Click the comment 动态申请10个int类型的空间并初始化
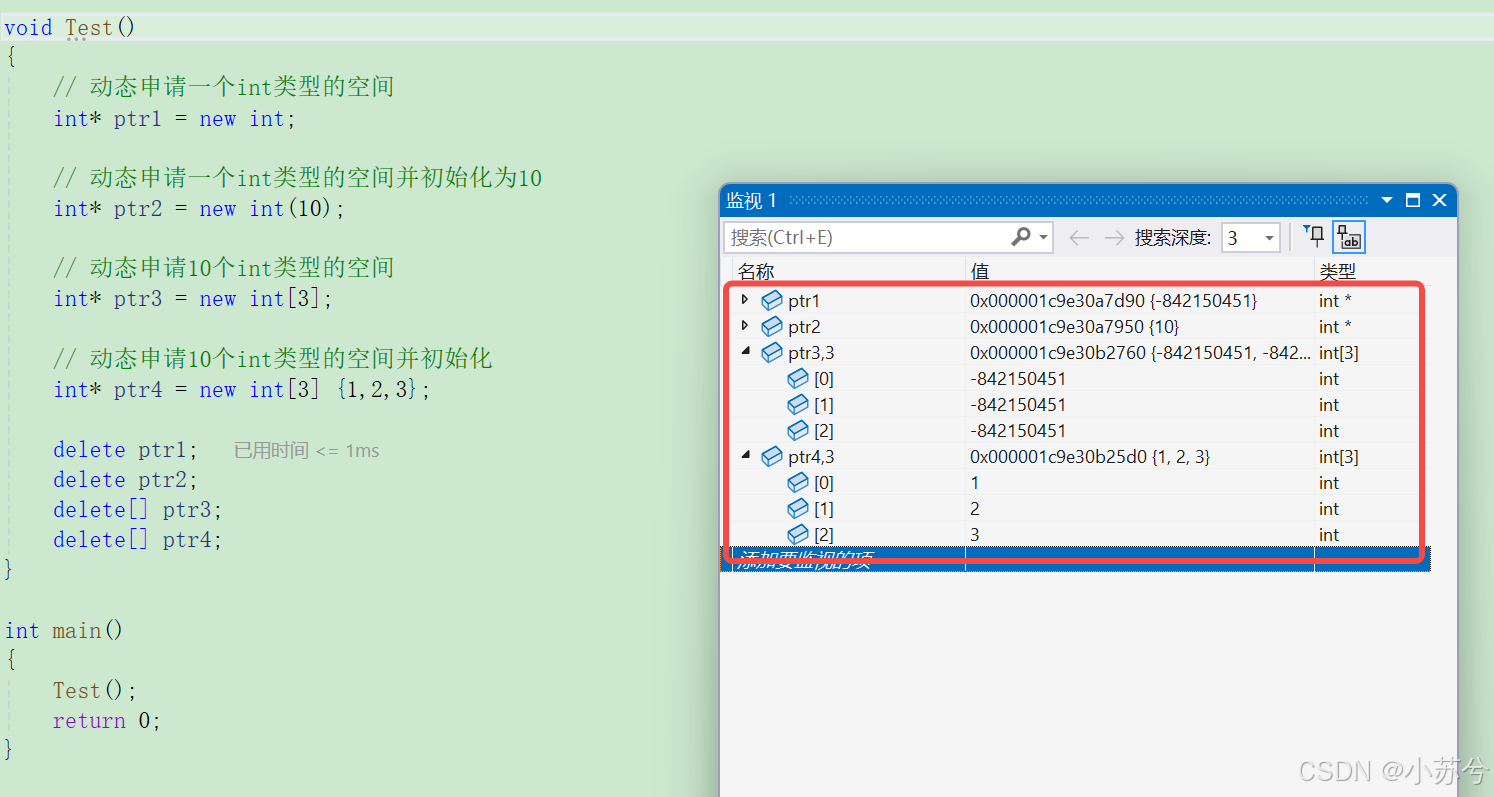This screenshot has height=797, width=1494. (273, 358)
